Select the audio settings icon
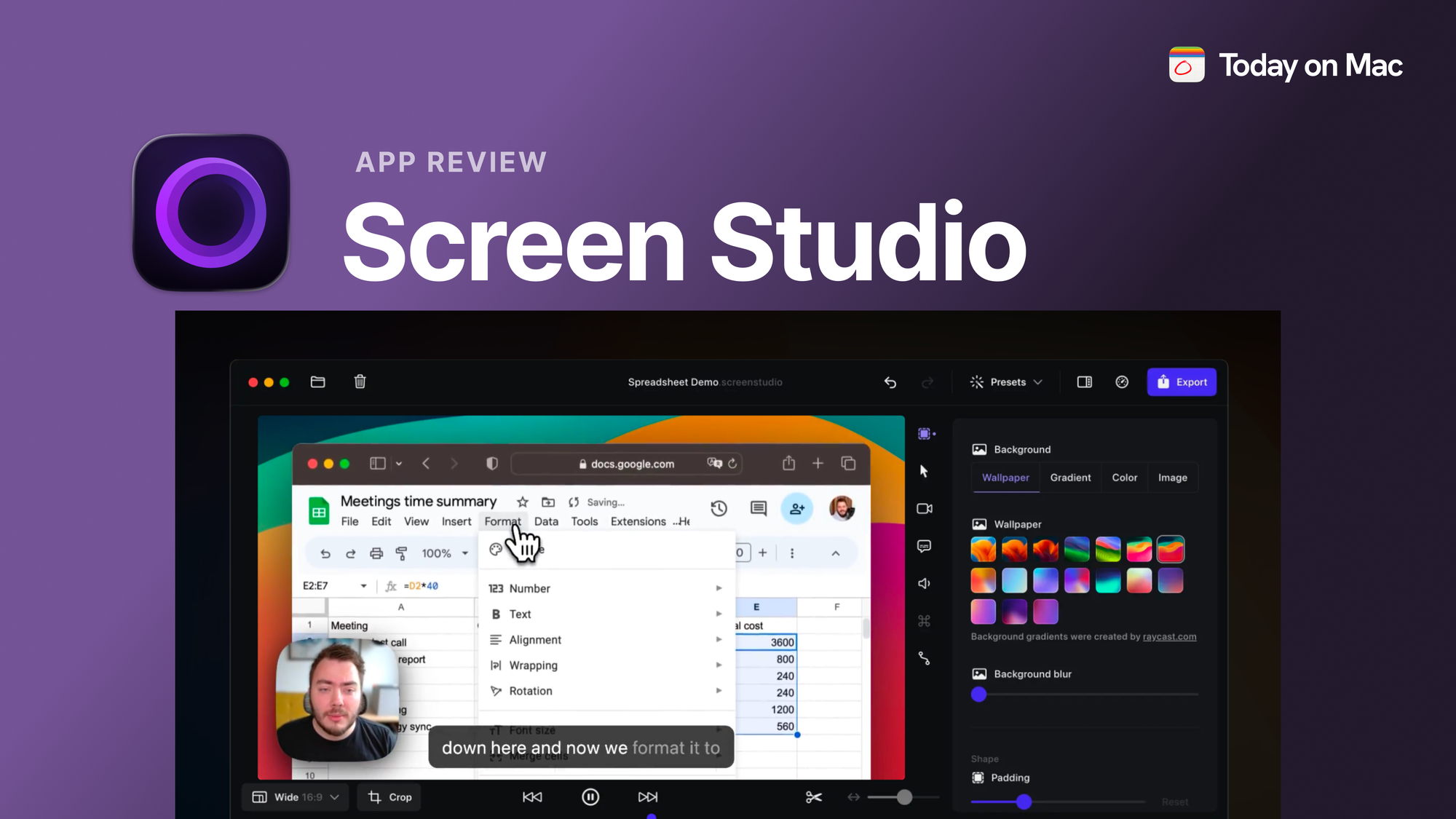Image resolution: width=1456 pixels, height=819 pixels. pyautogui.click(x=924, y=582)
